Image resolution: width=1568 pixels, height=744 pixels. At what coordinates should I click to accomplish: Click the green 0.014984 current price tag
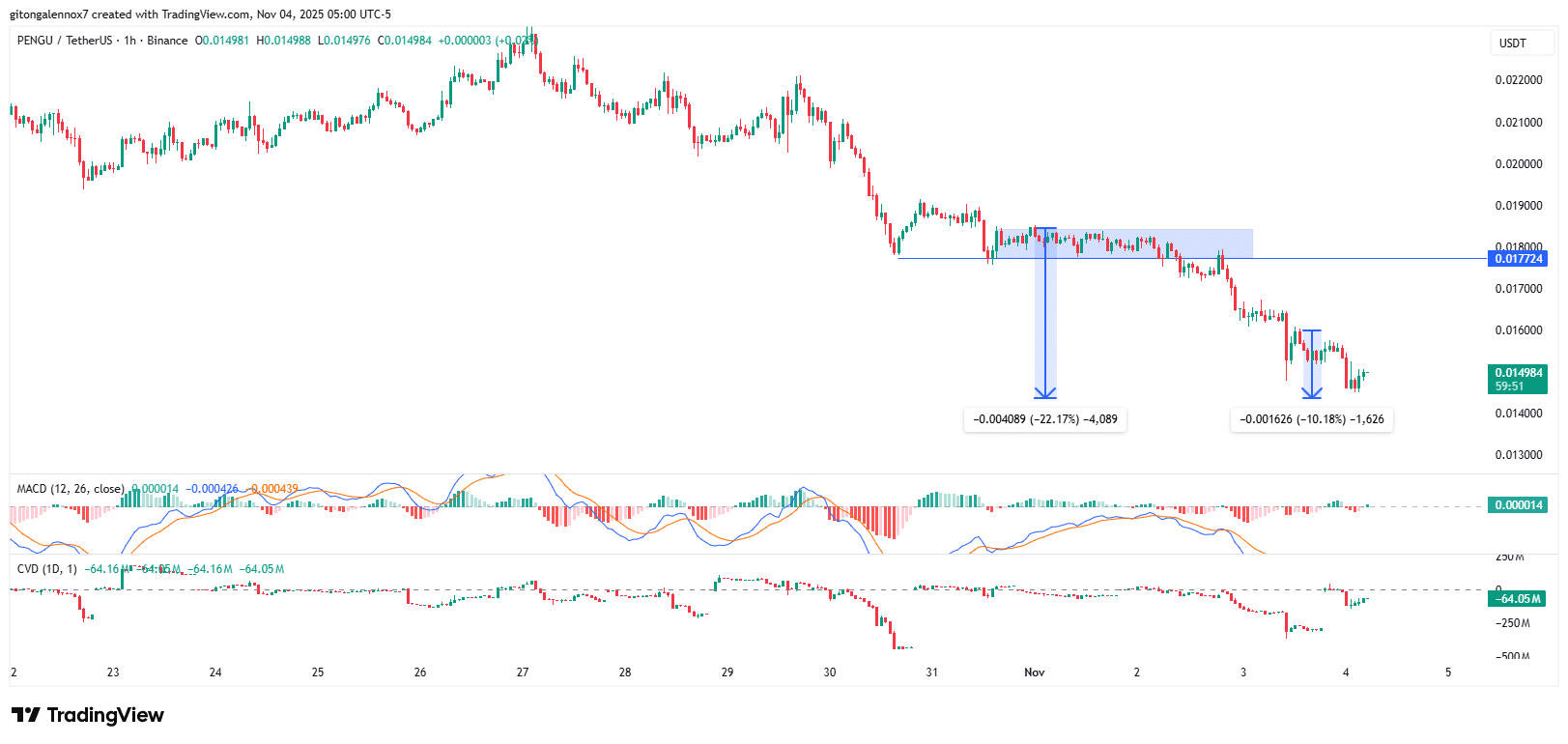pyautogui.click(x=1518, y=379)
